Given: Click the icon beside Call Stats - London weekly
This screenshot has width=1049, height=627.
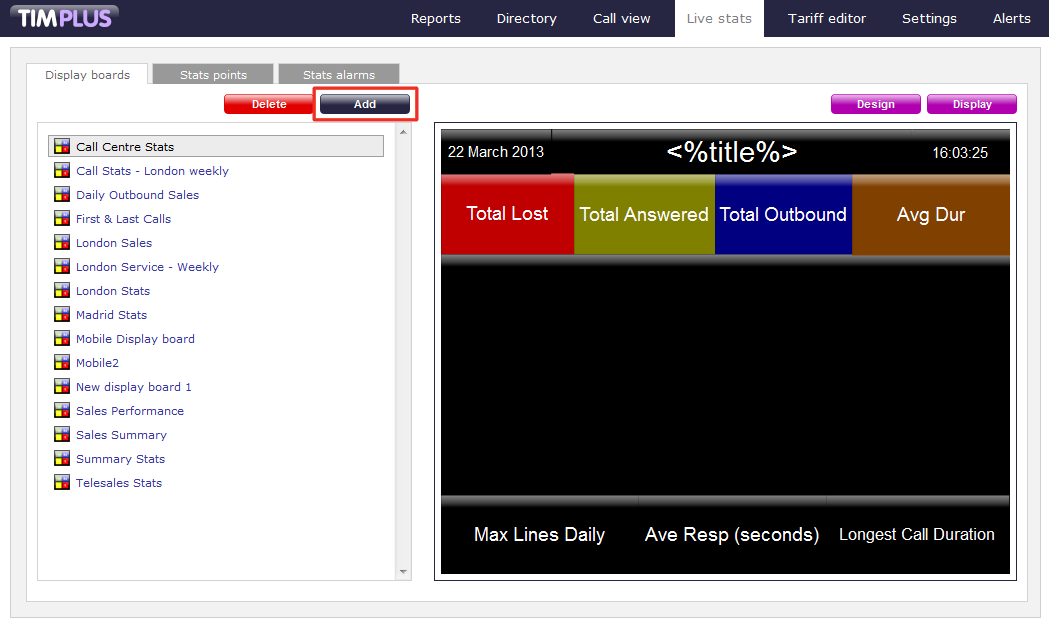Looking at the screenshot, I should pyautogui.click(x=62, y=171).
